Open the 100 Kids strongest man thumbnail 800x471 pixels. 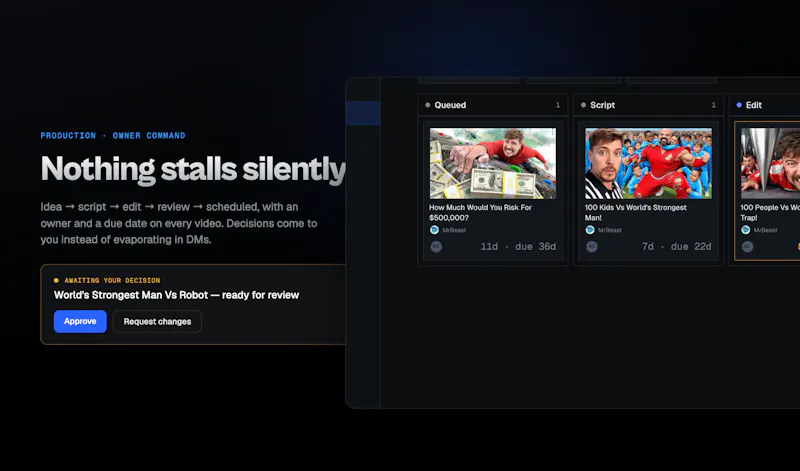tap(648, 163)
